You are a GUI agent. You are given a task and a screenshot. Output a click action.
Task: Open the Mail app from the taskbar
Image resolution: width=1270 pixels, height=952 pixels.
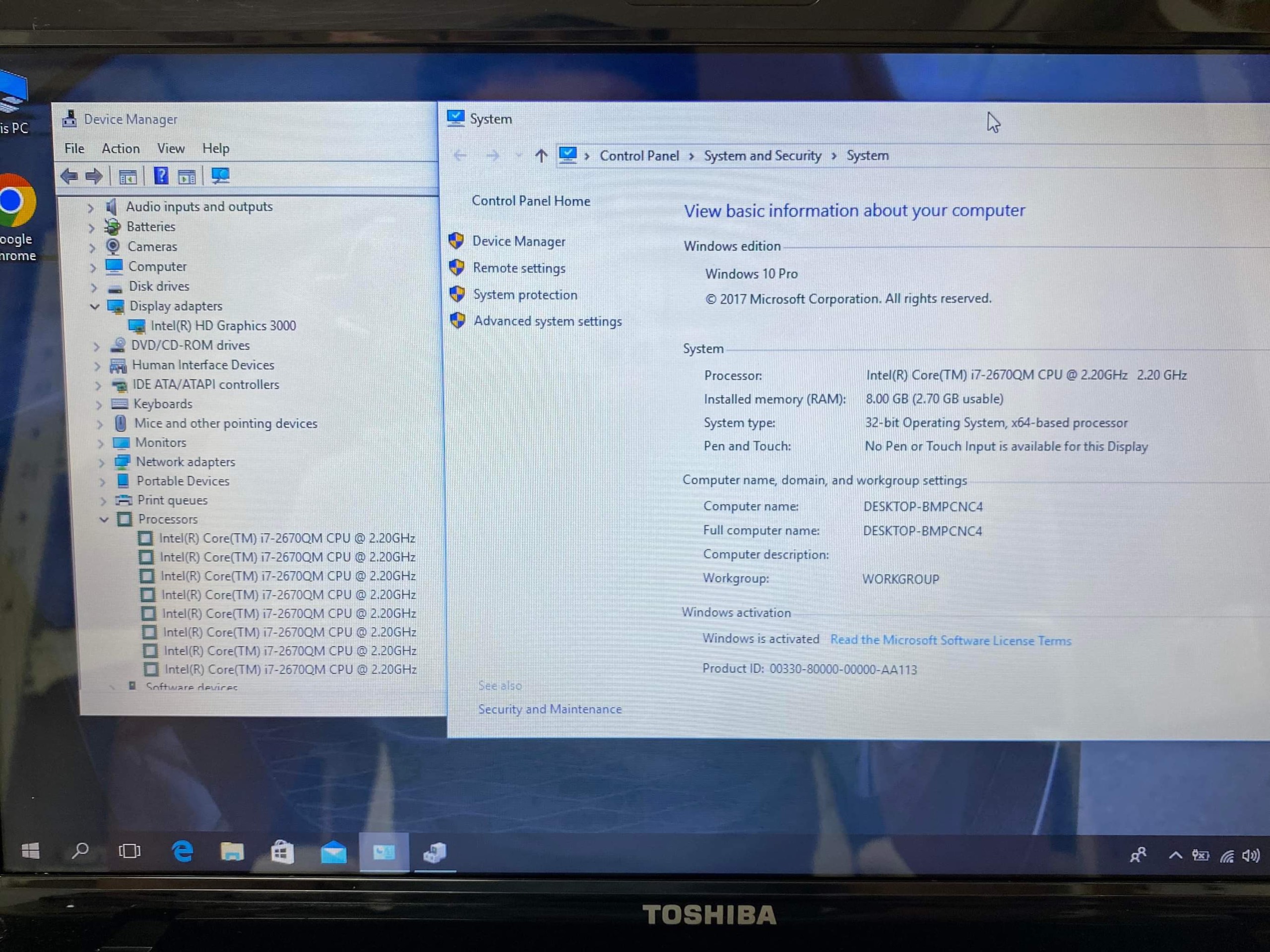[x=333, y=853]
